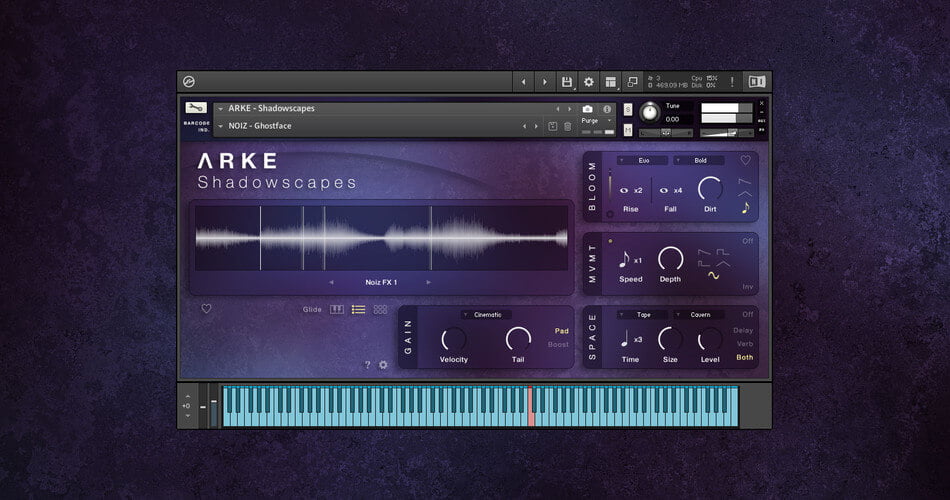The width and height of the screenshot is (950, 500).
Task: Click the Space Level knob
Action: 709,339
